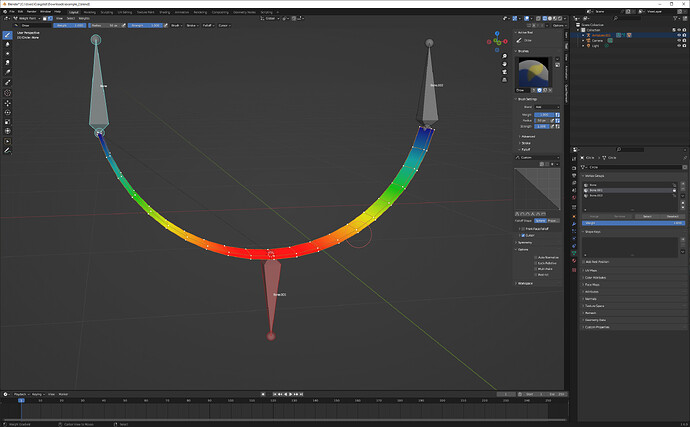Enable Multi-Paint checkbox
The image size is (690, 427).
[536, 269]
